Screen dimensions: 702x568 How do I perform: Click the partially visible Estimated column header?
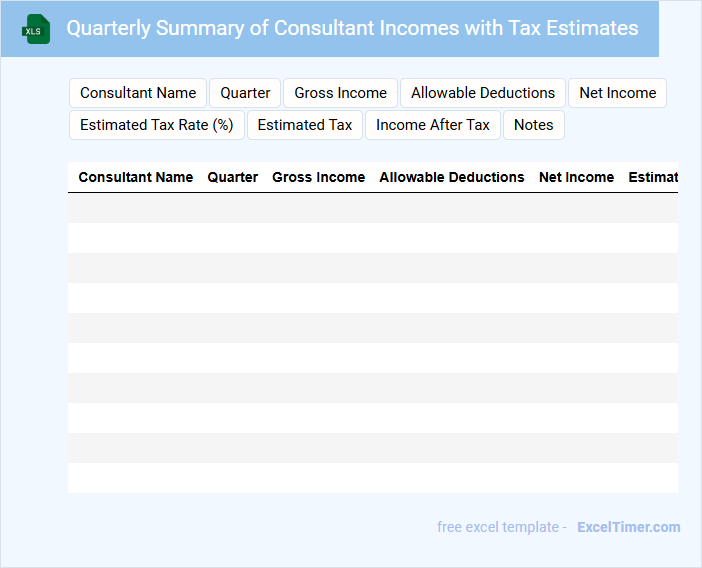[652, 177]
